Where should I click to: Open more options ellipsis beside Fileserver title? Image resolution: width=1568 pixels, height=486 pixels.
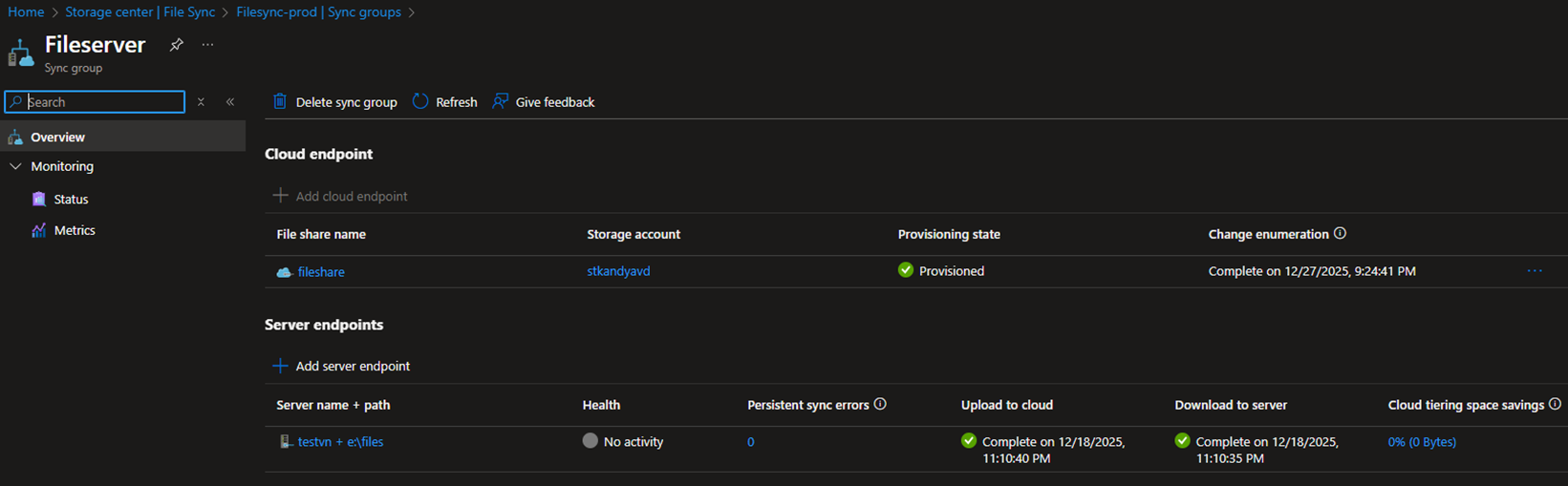tap(207, 45)
